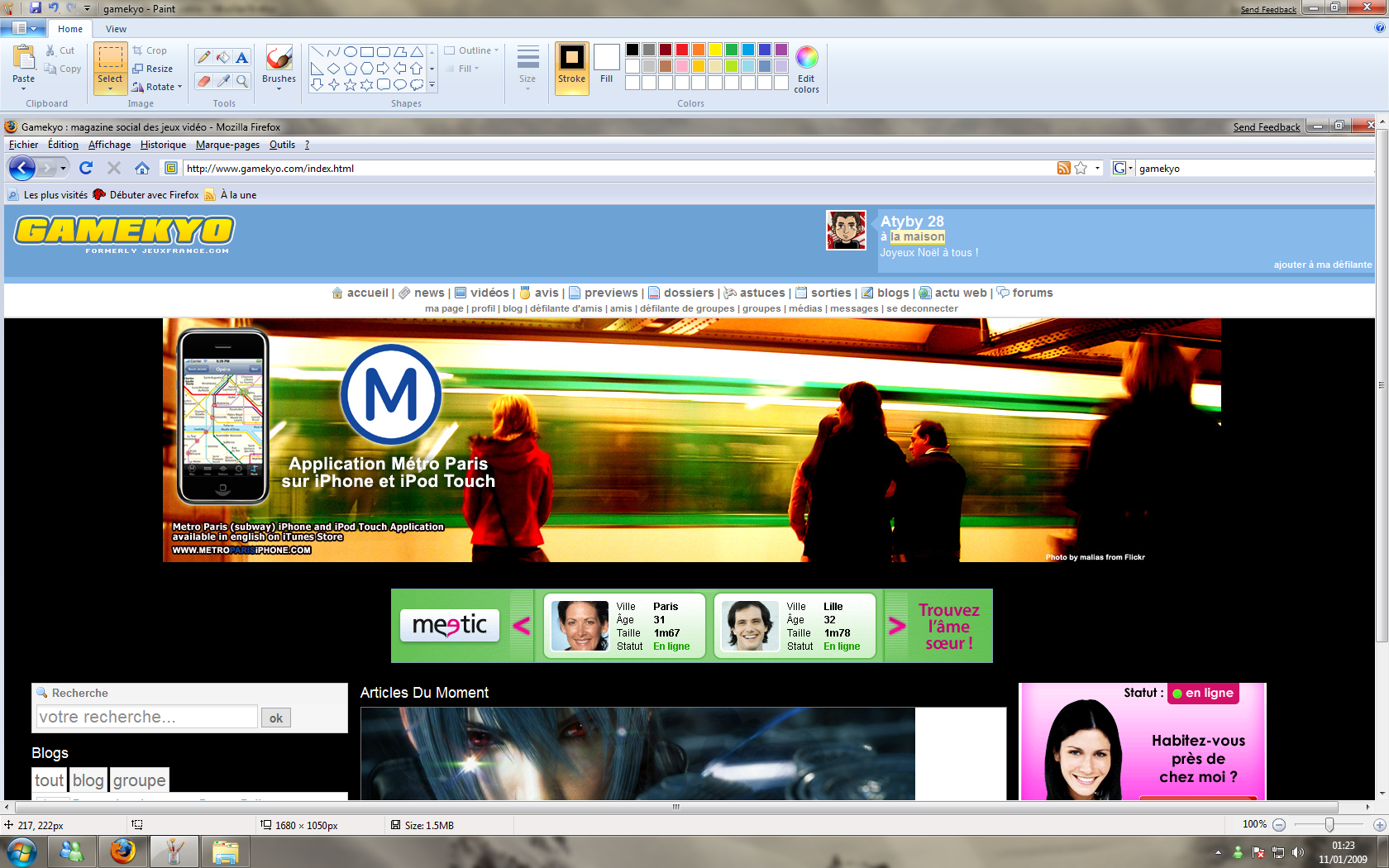Choose the Rectangle shape

click(366, 51)
